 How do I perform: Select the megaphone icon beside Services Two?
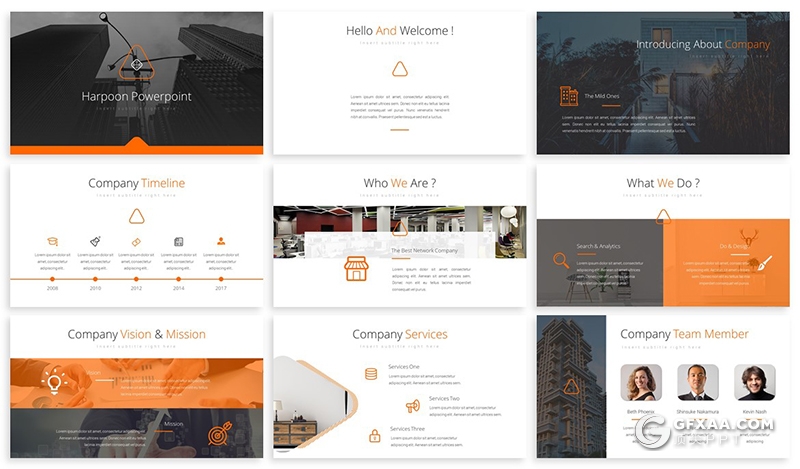[x=412, y=405]
